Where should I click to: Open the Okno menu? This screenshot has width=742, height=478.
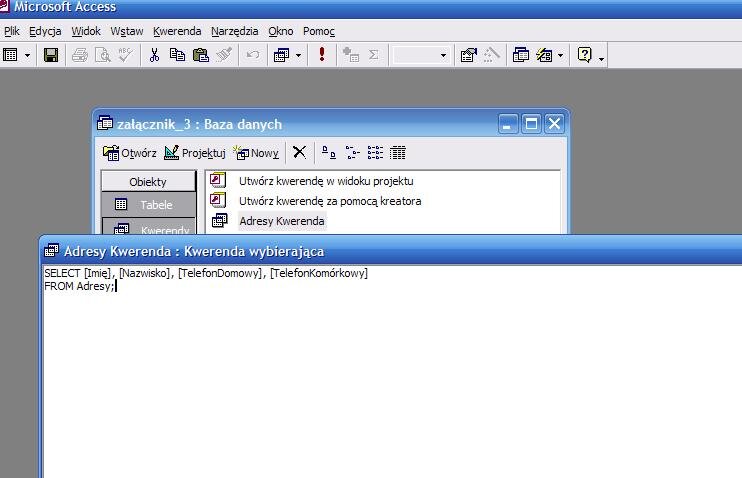coord(281,31)
